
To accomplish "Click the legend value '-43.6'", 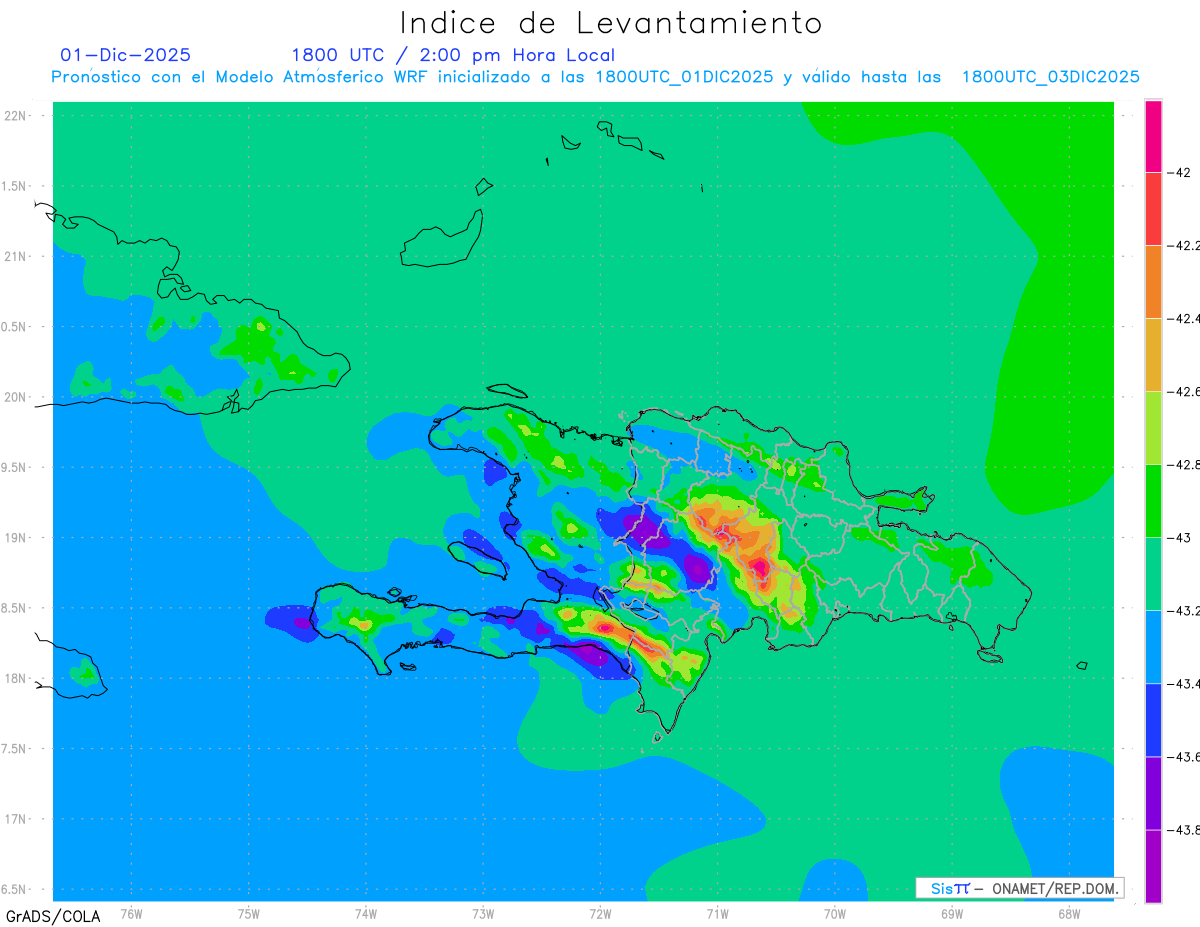I will pyautogui.click(x=1184, y=757).
